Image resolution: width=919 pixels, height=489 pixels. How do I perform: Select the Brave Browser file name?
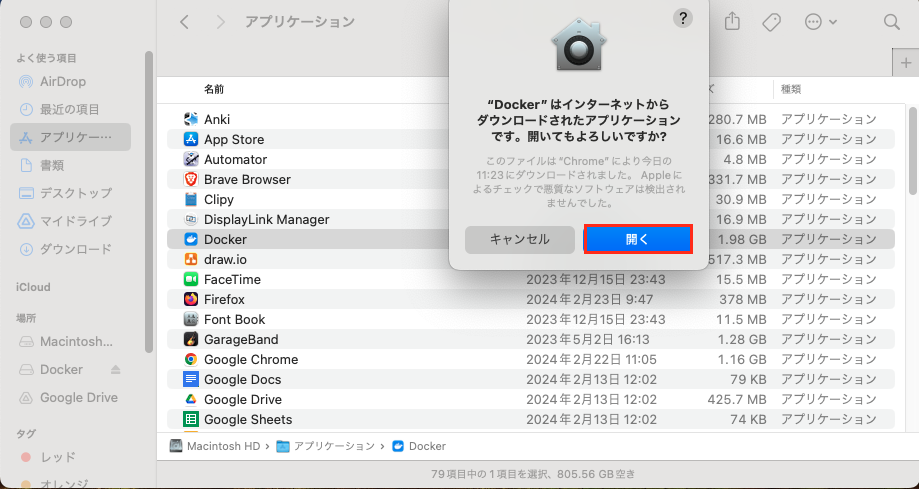click(247, 179)
